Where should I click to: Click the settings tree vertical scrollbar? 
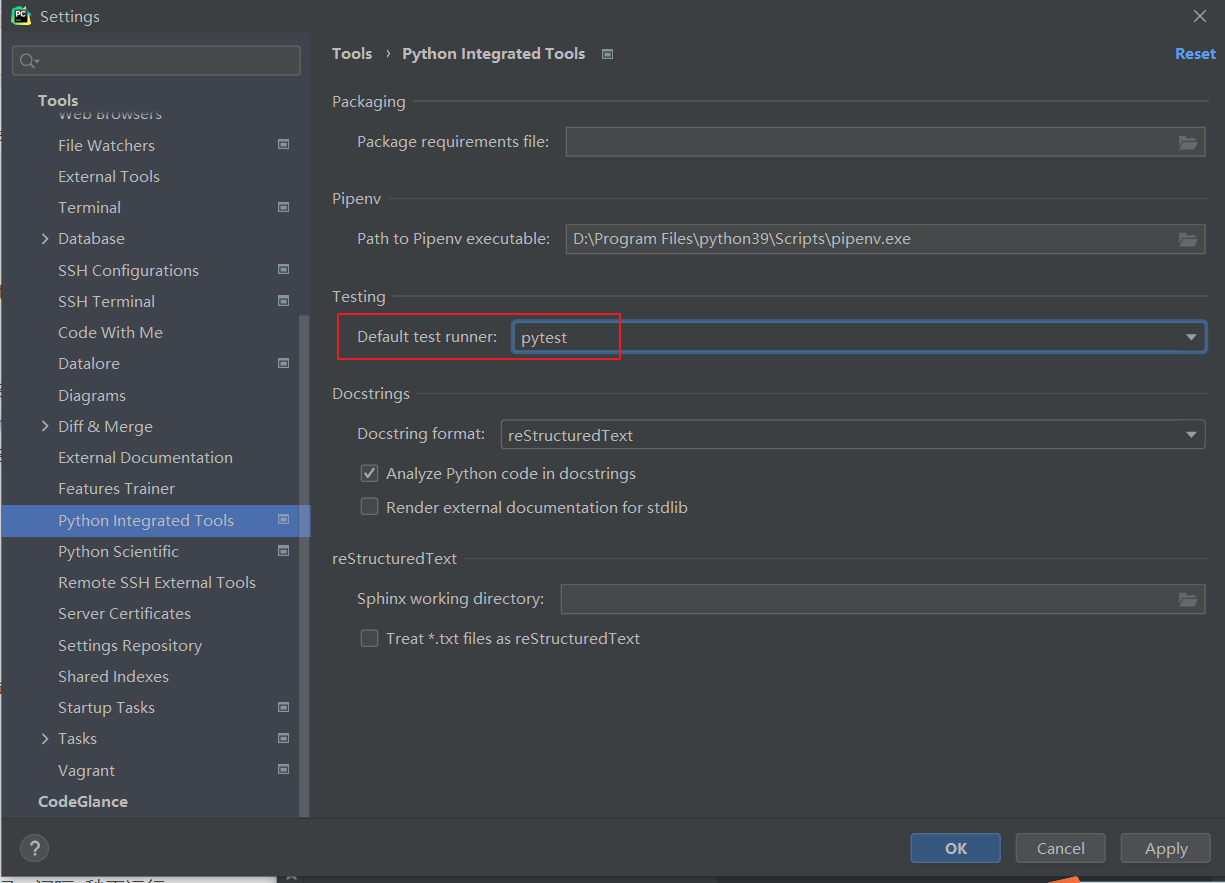tap(304, 565)
